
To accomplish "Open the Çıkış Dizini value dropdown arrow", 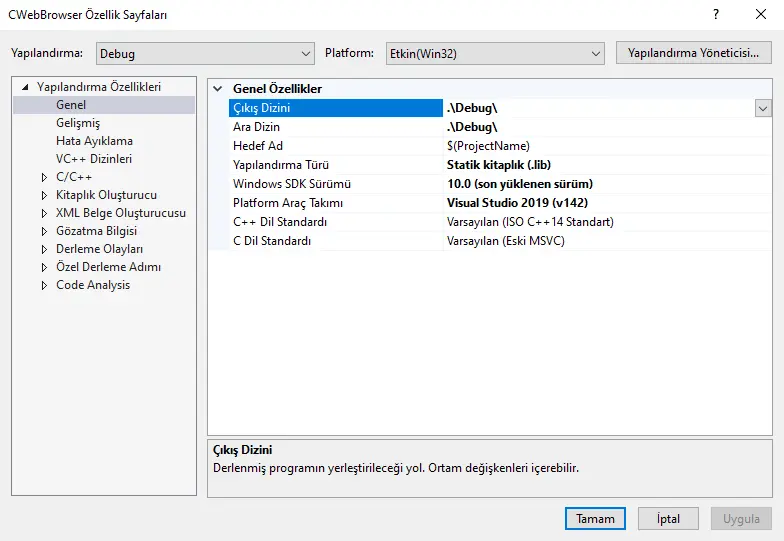I will (763, 108).
